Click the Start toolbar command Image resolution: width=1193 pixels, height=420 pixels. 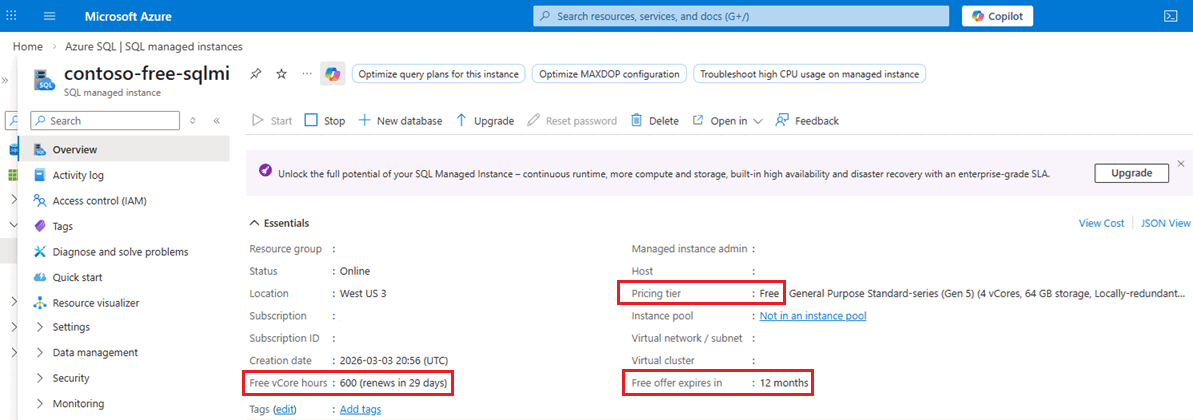[x=272, y=121]
